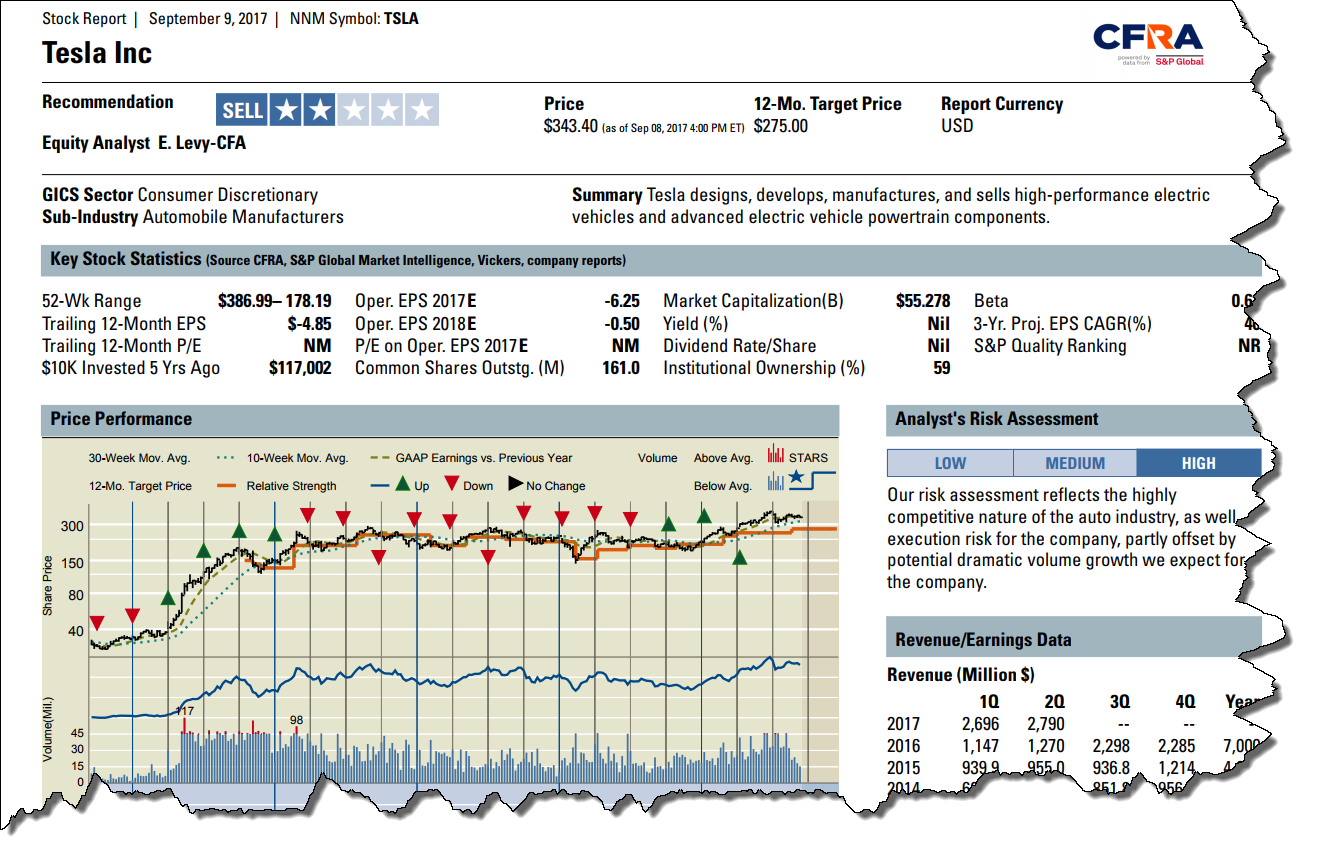The height and width of the screenshot is (861, 1322).
Task: Click the S&P Quality Ranking label
Action: [1050, 346]
